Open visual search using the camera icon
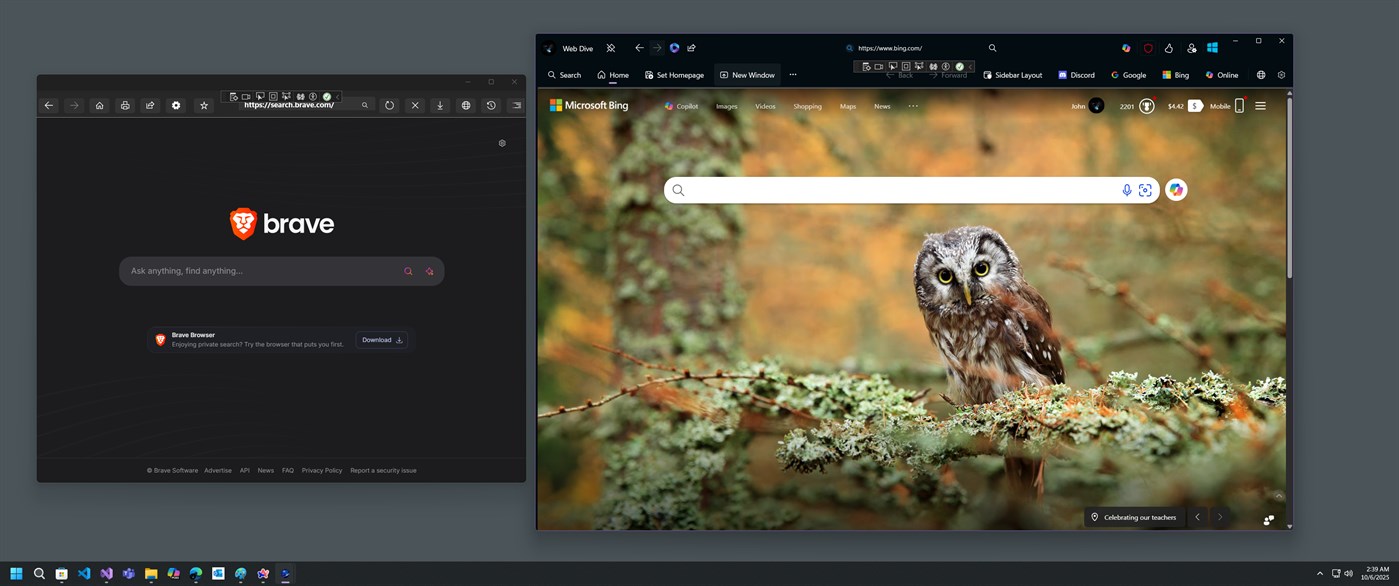The width and height of the screenshot is (1399, 586). pyautogui.click(x=1146, y=189)
